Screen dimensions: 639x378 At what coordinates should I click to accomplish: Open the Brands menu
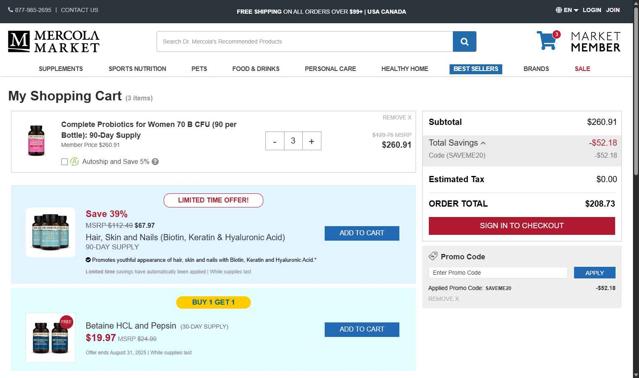(x=536, y=69)
